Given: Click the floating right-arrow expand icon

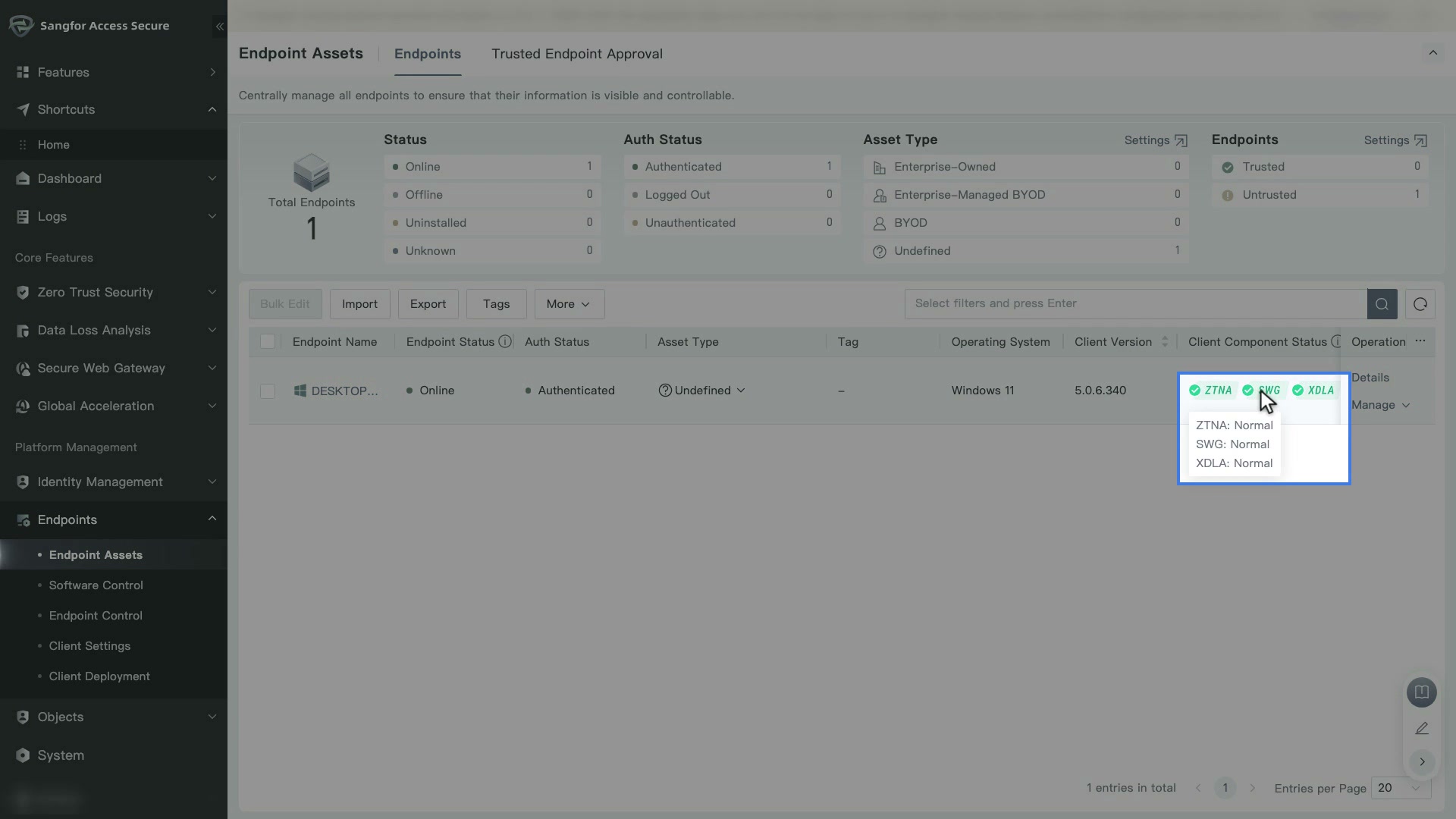Looking at the screenshot, I should pyautogui.click(x=1422, y=761).
